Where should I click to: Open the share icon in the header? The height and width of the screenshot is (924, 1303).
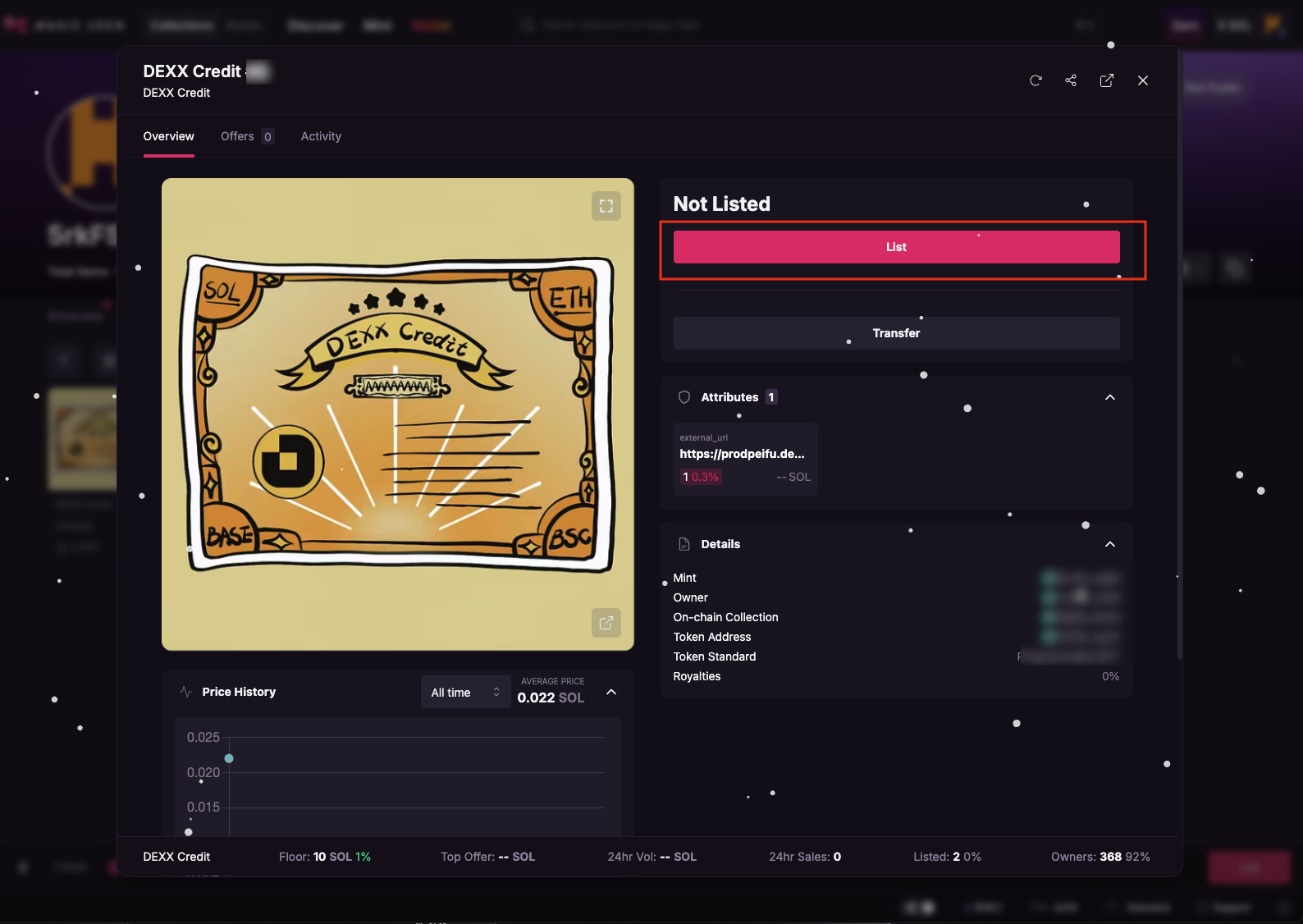(1071, 80)
